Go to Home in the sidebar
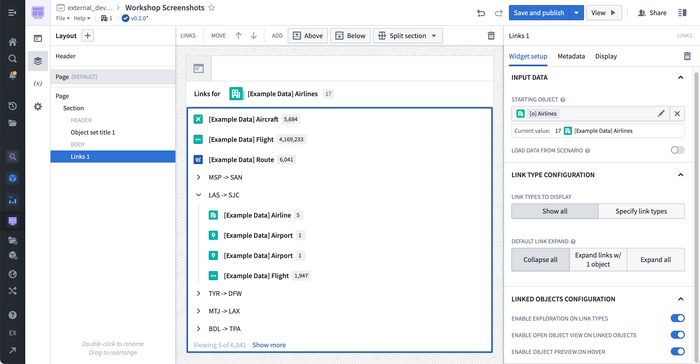The width and height of the screenshot is (700, 364). click(x=12, y=42)
